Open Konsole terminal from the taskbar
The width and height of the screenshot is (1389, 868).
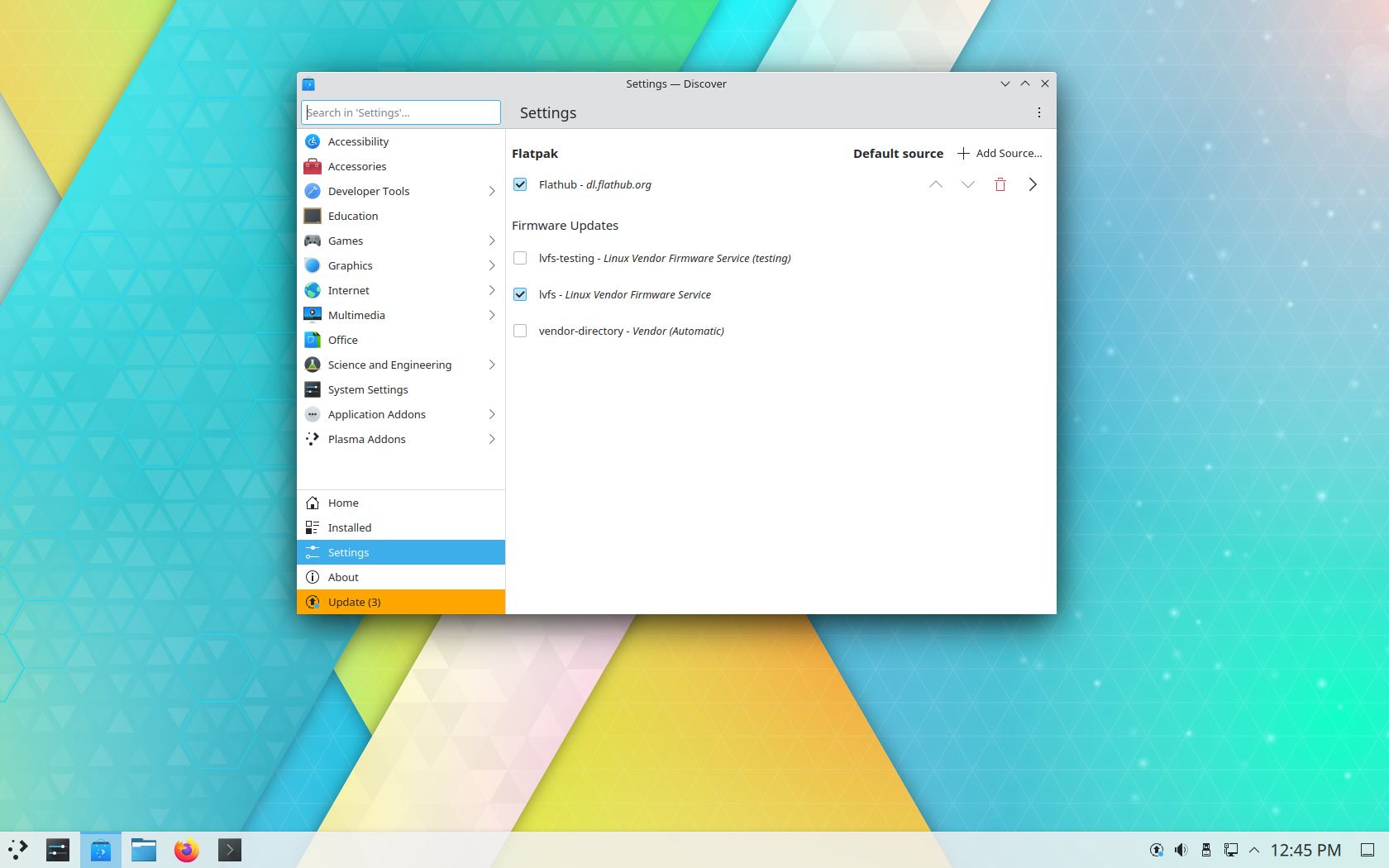pos(230,850)
